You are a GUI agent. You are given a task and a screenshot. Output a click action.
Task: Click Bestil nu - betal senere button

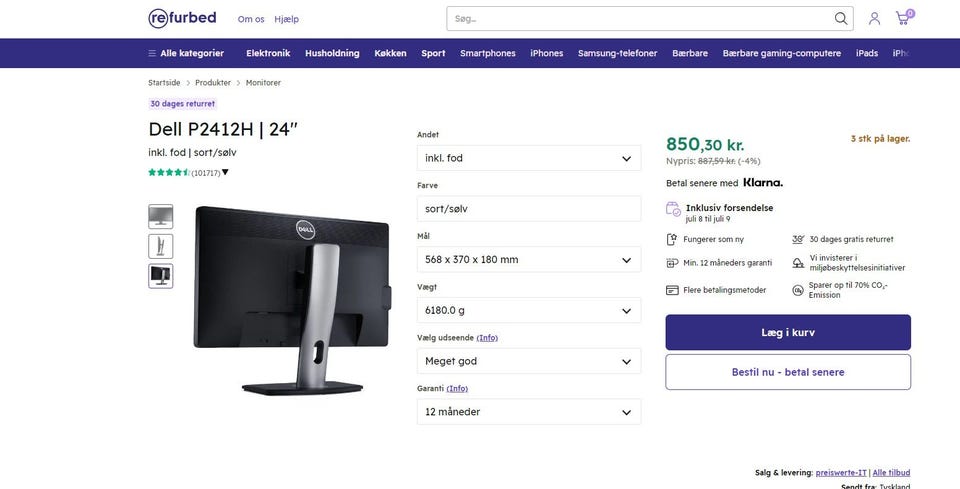click(x=788, y=372)
